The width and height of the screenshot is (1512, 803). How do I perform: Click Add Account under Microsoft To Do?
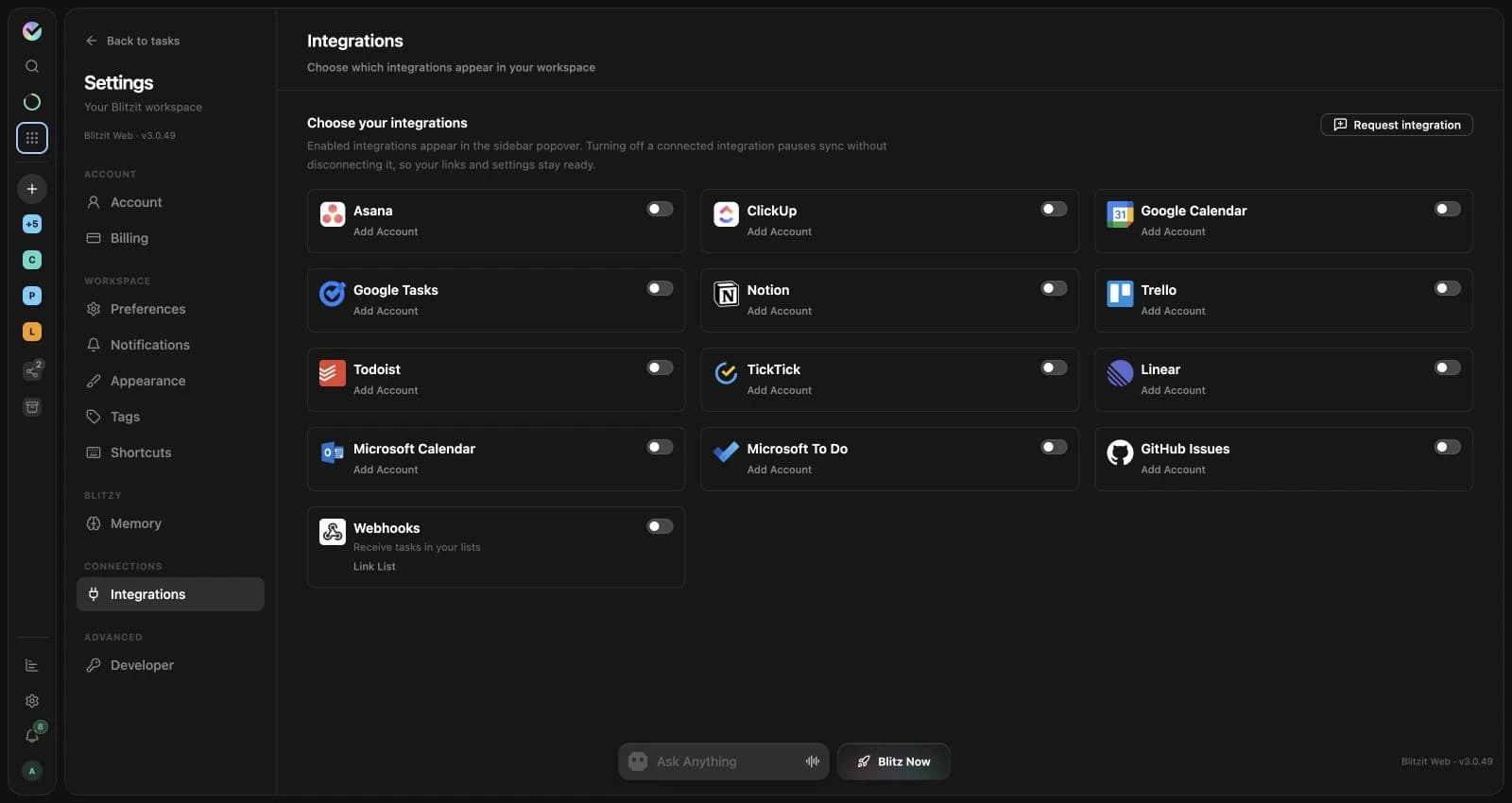tap(780, 470)
